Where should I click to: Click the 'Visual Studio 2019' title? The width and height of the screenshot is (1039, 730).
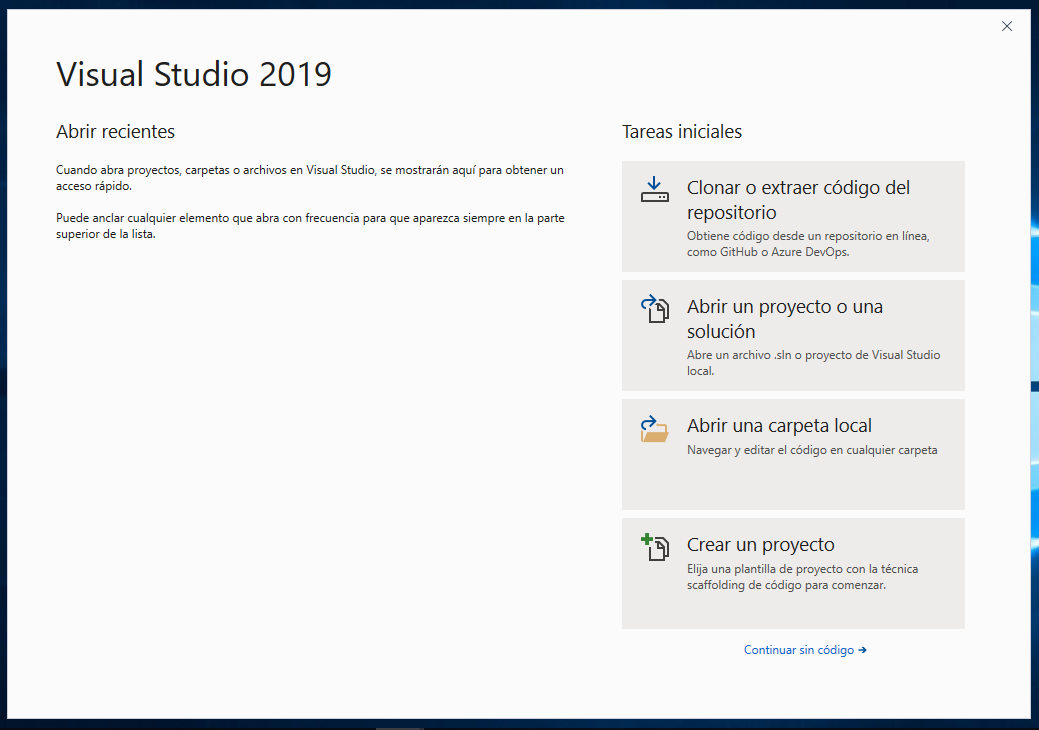pyautogui.click(x=193, y=74)
